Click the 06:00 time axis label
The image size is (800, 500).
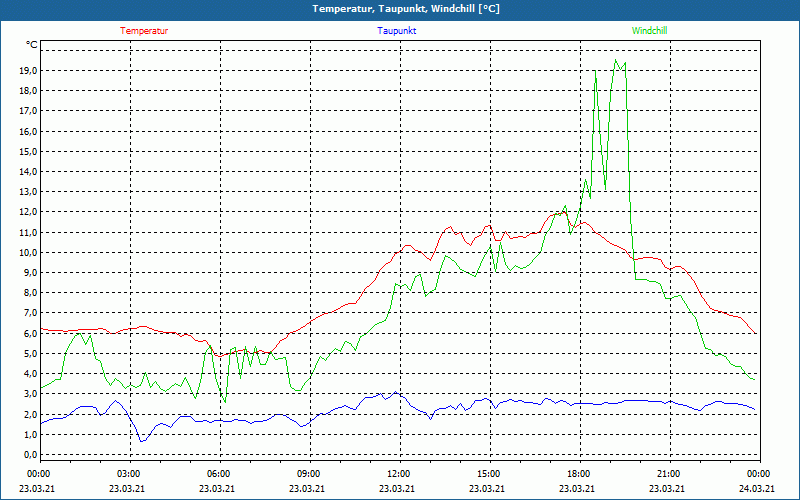[217, 474]
